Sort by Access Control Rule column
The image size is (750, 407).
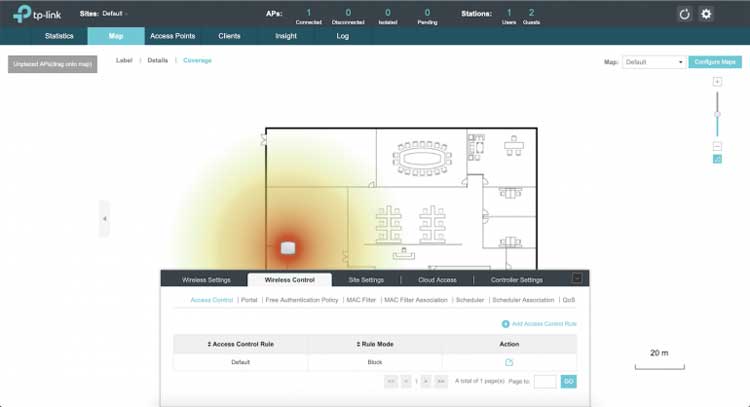click(240, 344)
